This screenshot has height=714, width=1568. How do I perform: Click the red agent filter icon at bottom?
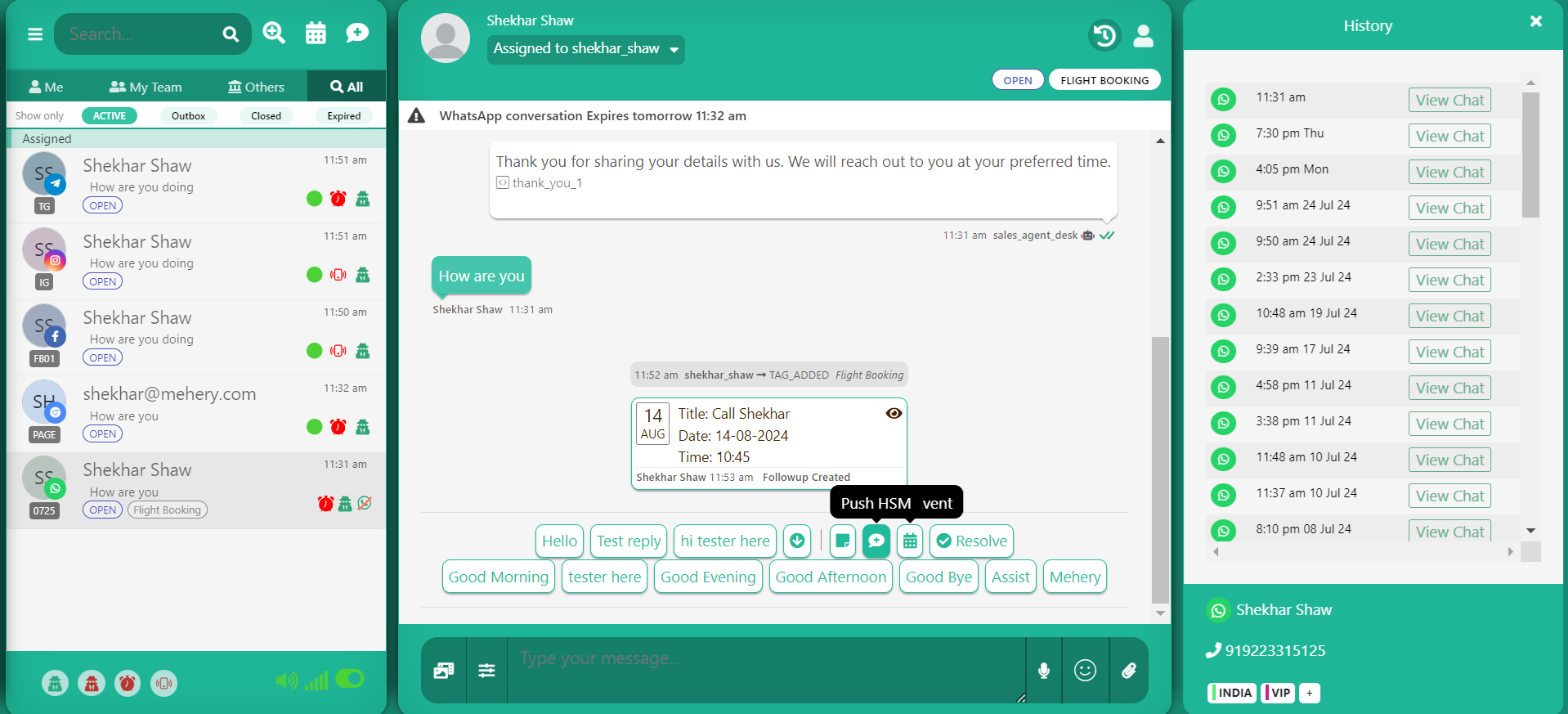tap(92, 683)
